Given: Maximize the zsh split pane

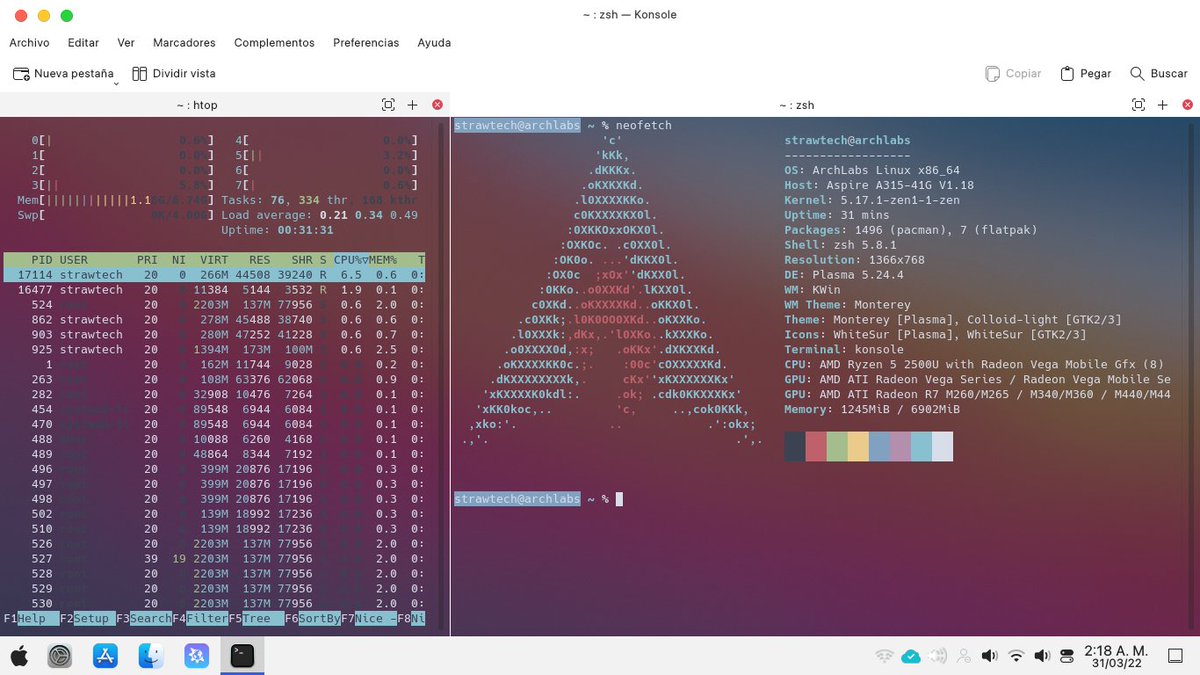Looking at the screenshot, I should (x=1138, y=105).
